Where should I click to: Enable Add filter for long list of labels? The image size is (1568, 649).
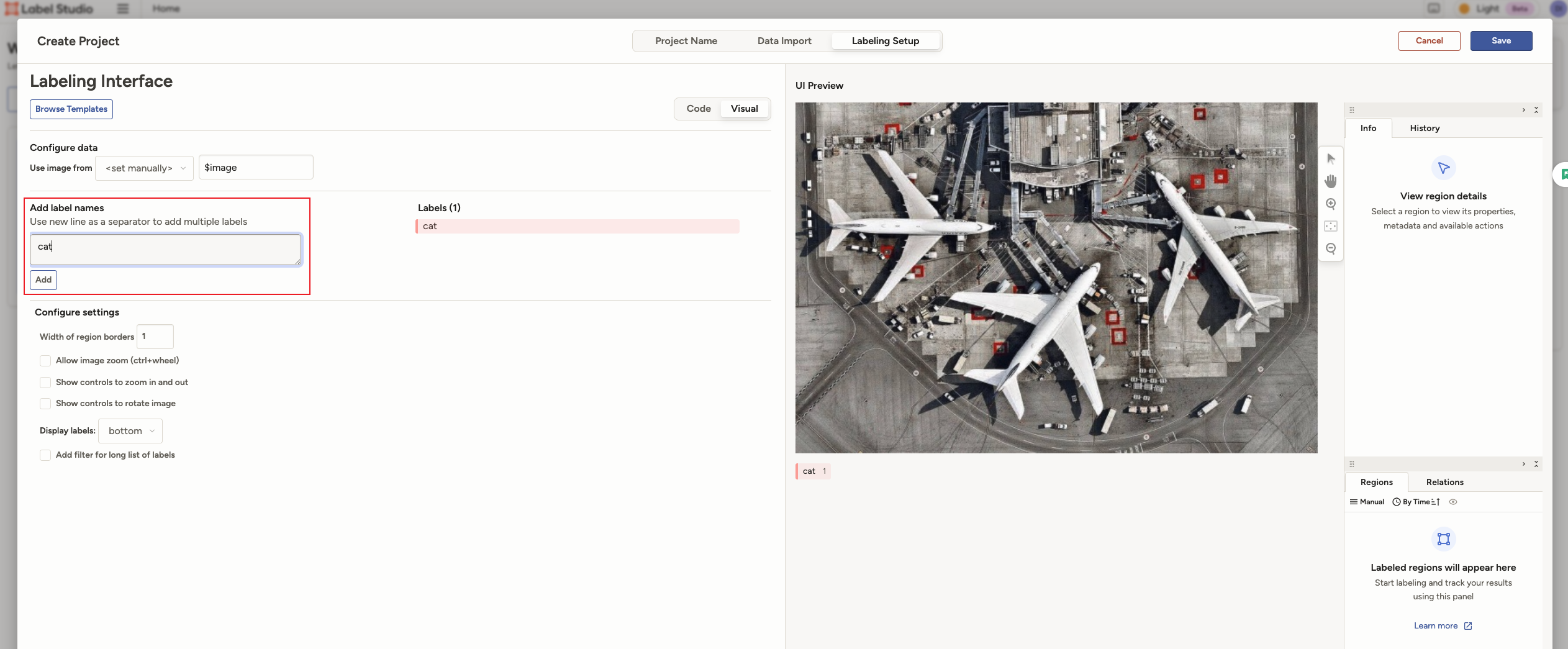pyautogui.click(x=45, y=455)
